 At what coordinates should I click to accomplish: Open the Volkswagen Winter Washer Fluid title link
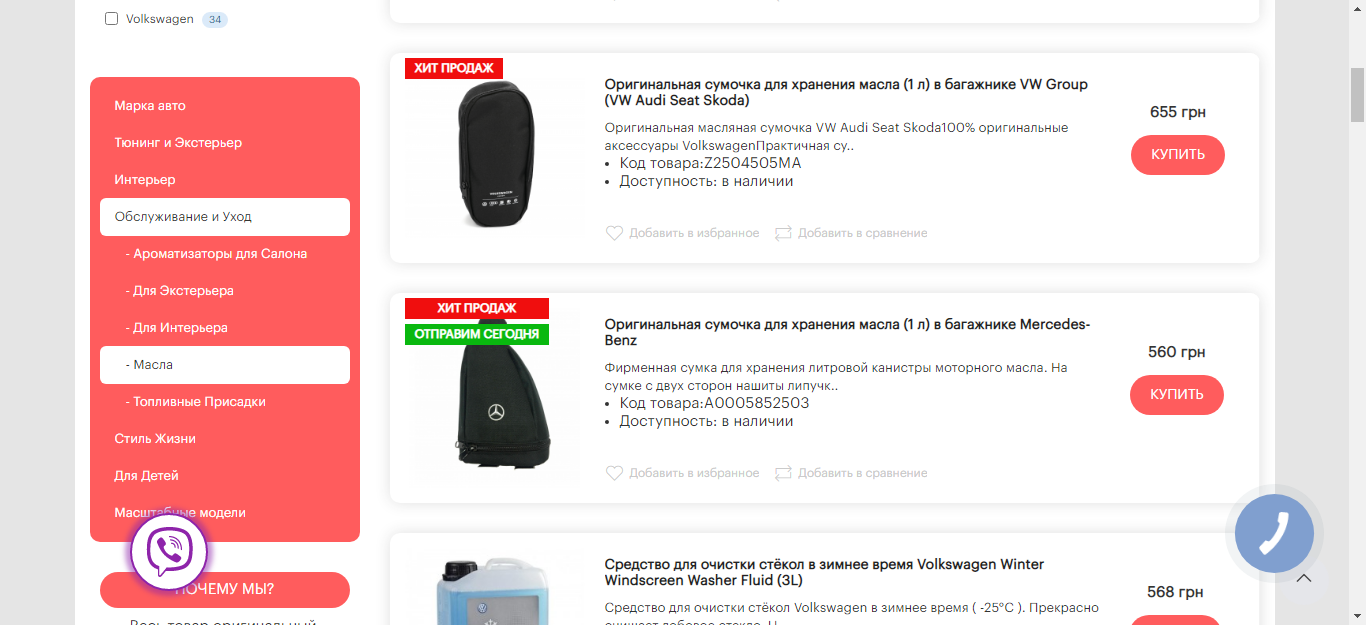[824, 572]
